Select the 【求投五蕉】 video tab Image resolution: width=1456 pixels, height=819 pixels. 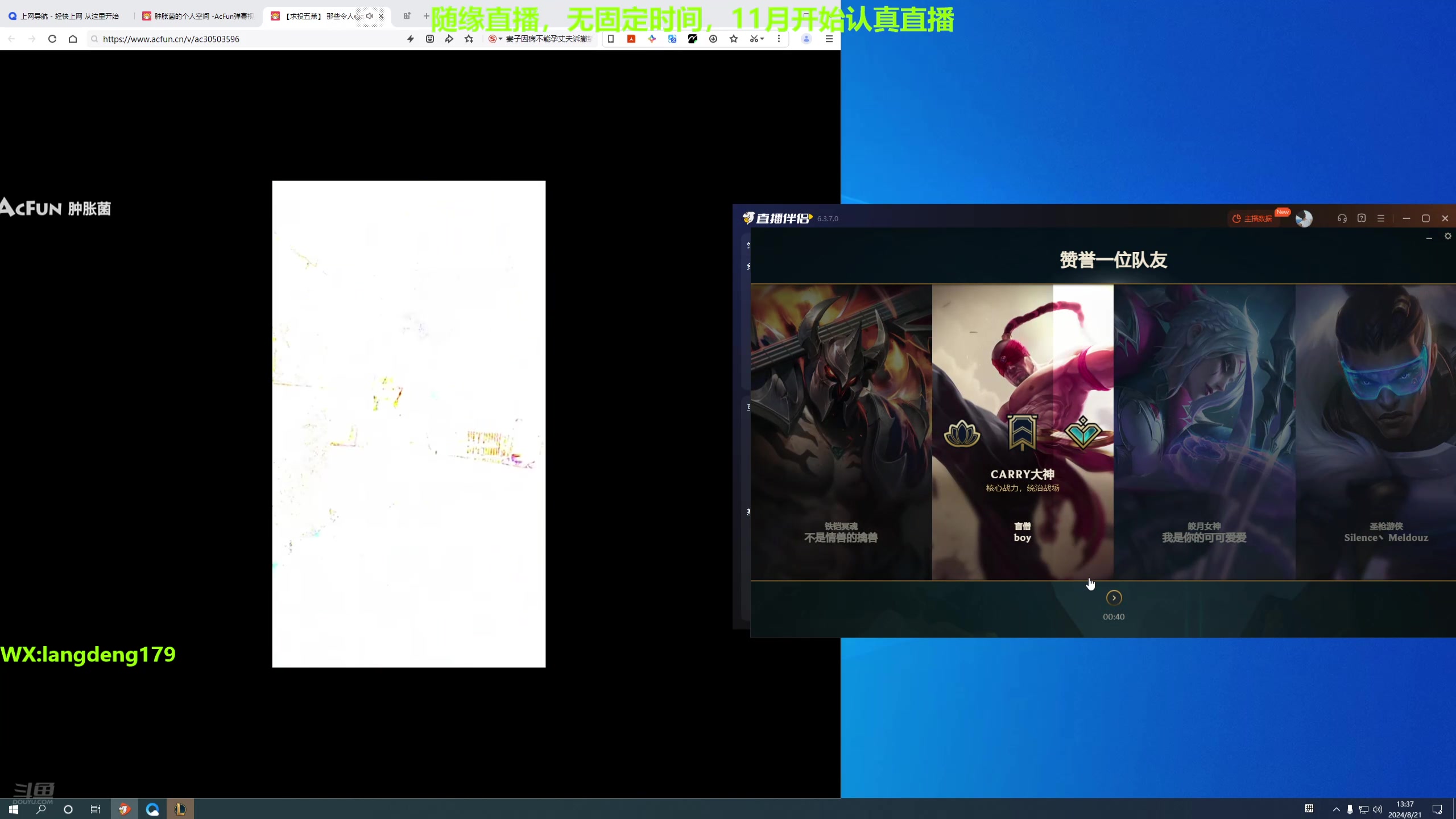tap(316, 16)
